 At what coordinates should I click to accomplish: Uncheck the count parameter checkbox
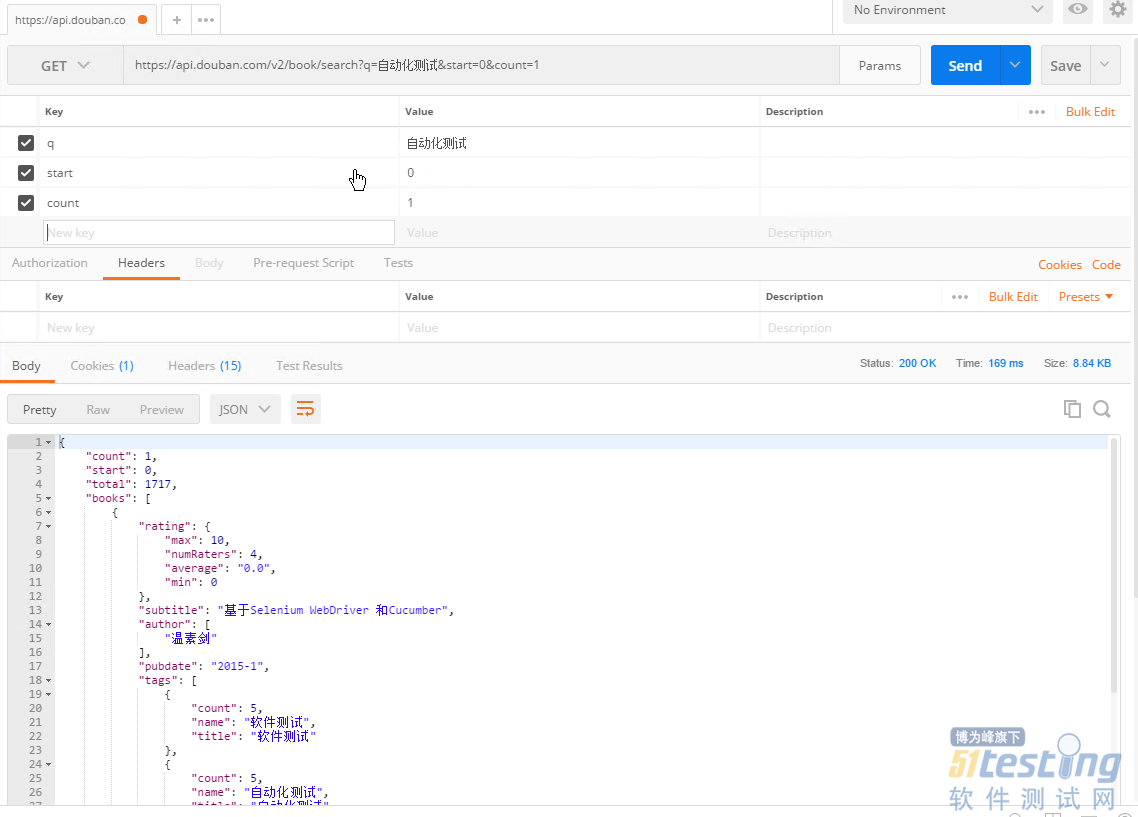26,202
